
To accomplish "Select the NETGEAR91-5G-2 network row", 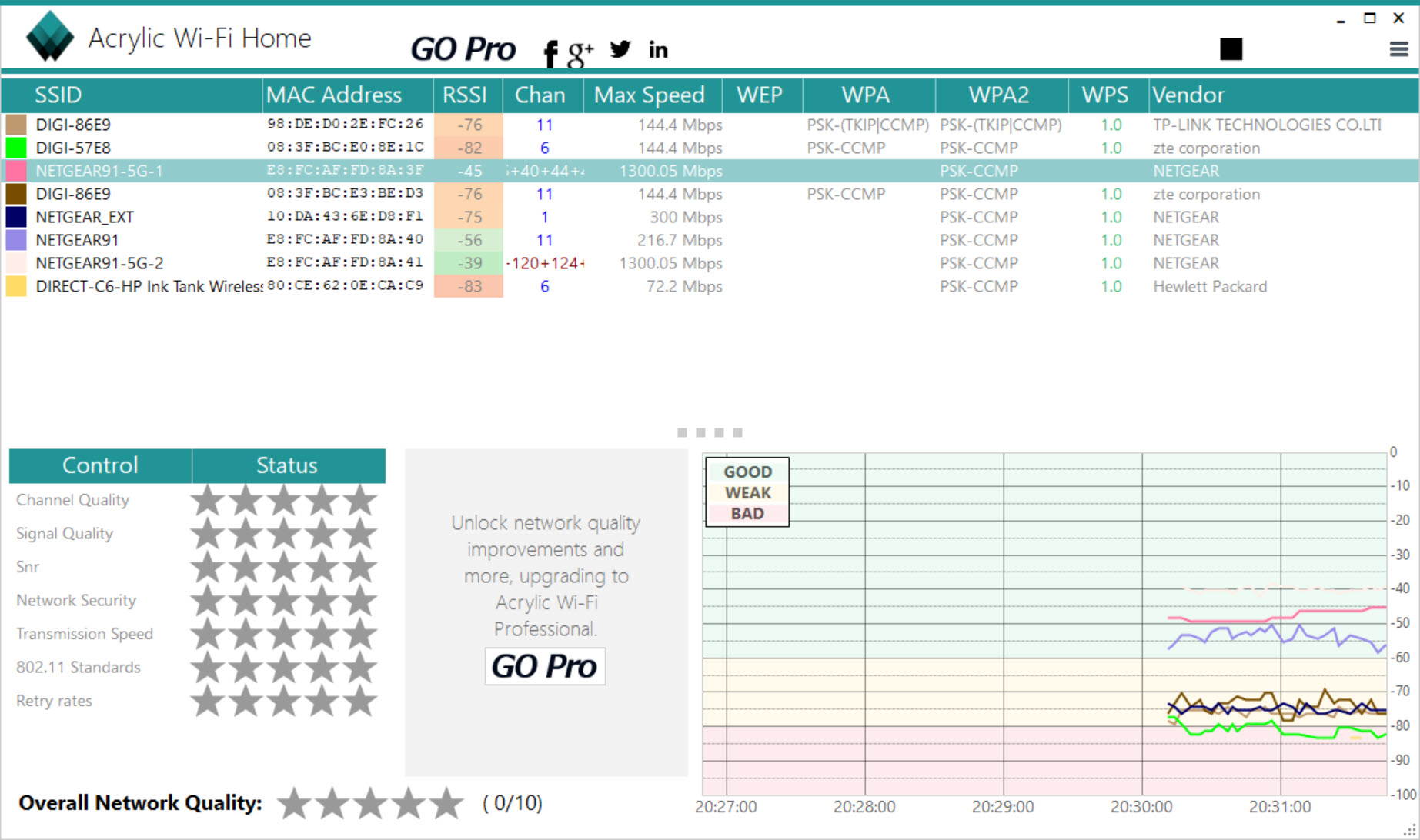I will (x=100, y=263).
